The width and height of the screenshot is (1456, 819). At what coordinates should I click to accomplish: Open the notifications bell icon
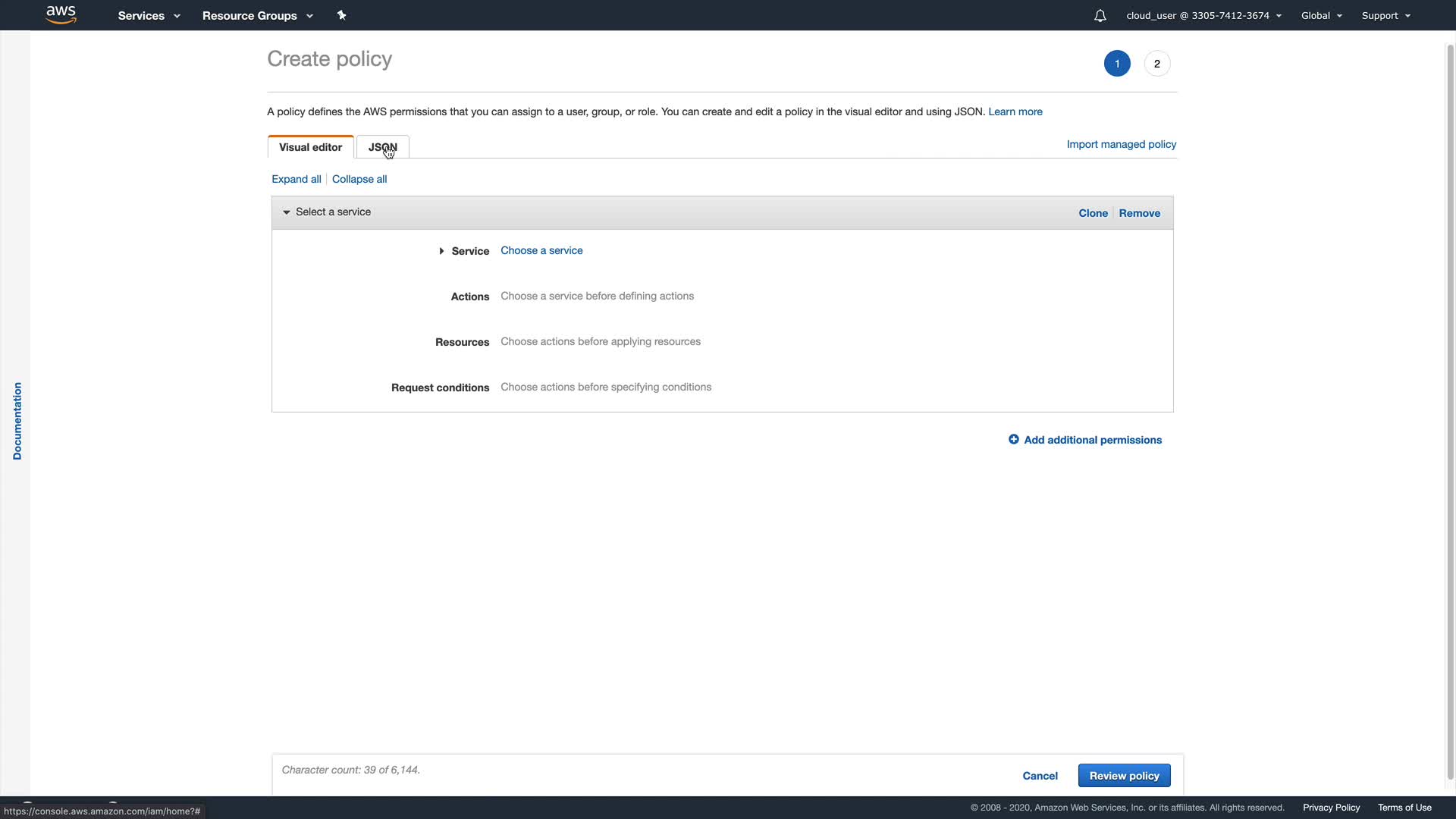pos(1100,16)
